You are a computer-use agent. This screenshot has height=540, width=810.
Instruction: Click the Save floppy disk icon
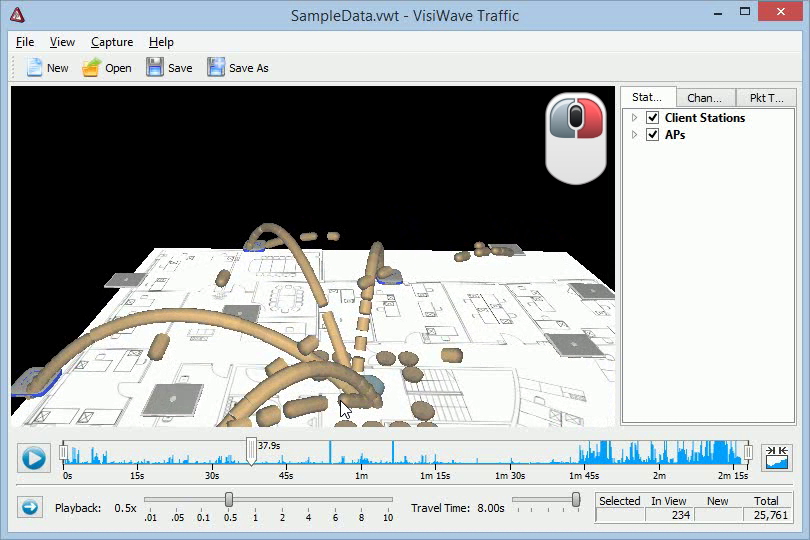pos(154,68)
